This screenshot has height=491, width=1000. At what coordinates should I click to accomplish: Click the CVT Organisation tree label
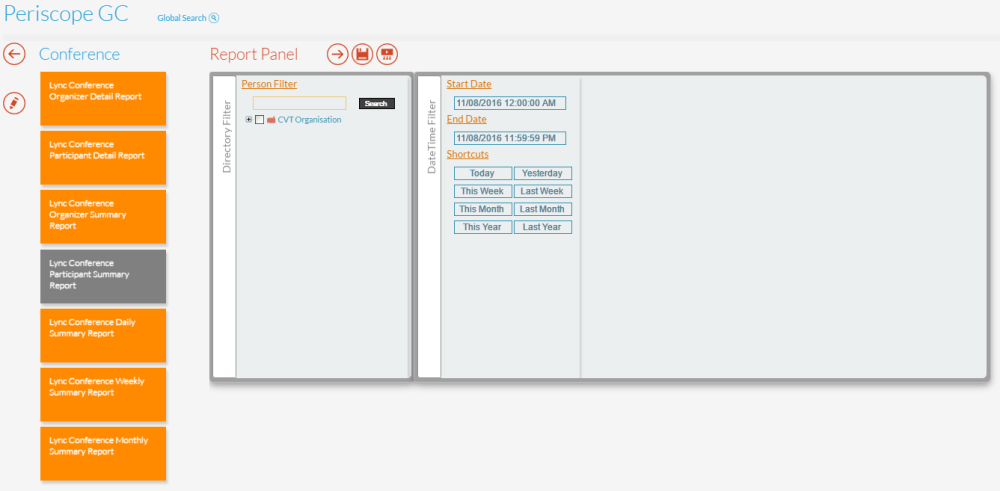coord(309,120)
